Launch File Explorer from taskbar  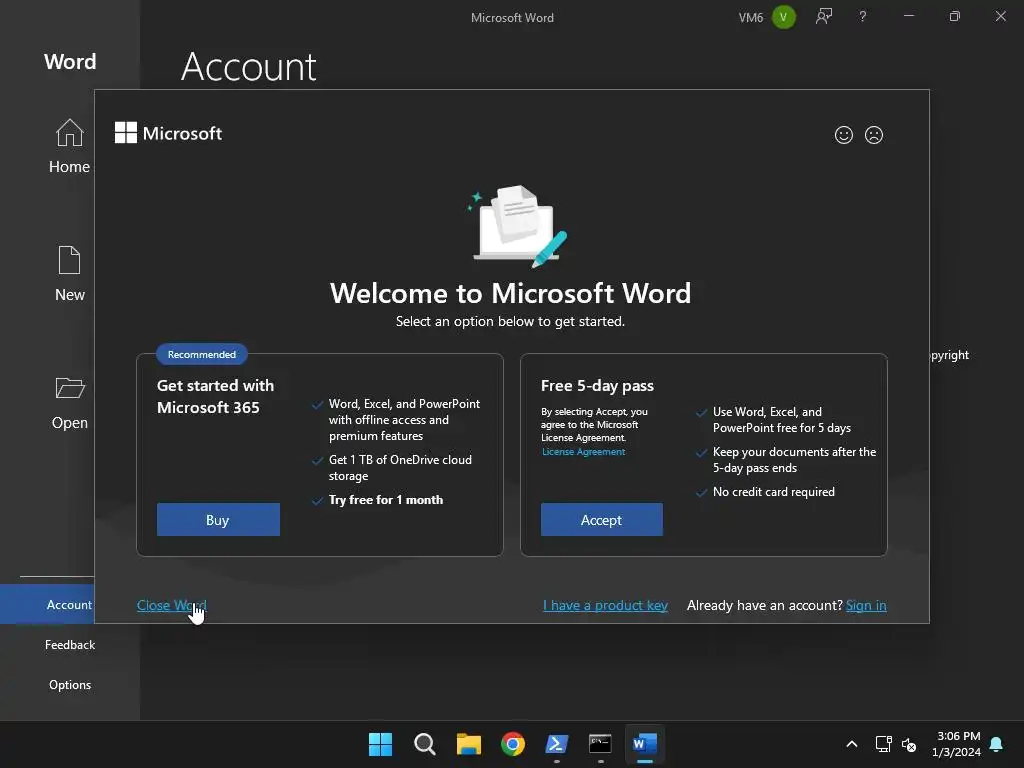468,744
